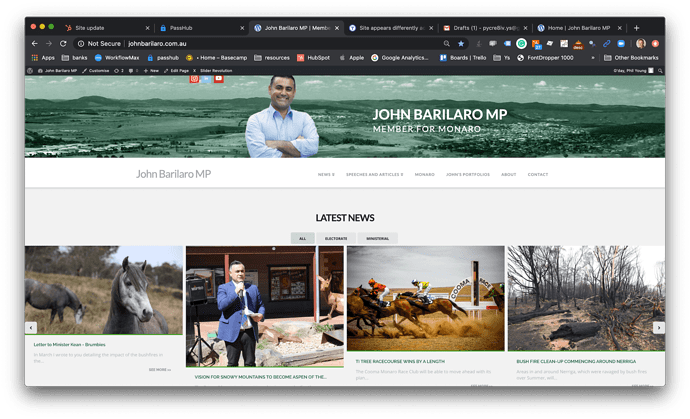Open the G'day, Phil Young account menu
Screen dimensions: 690x419
(633, 70)
